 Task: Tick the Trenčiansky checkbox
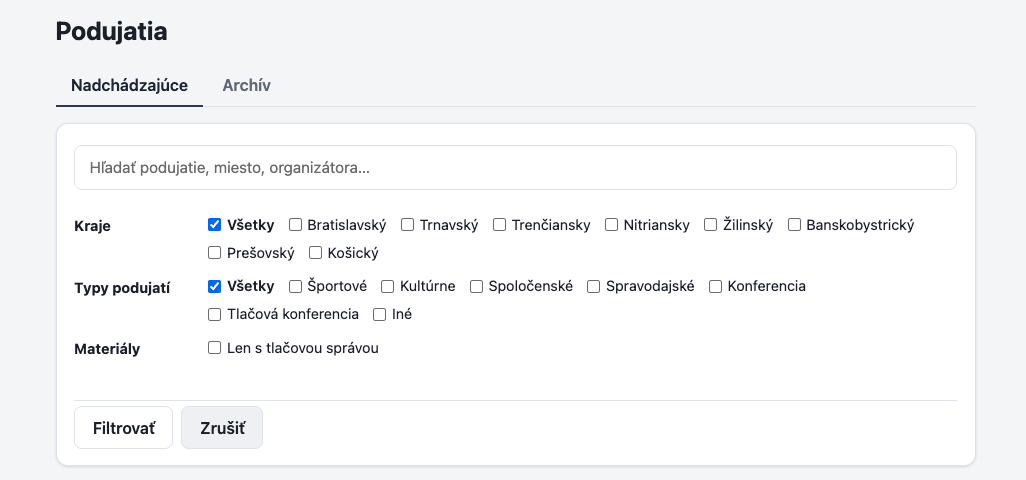pyautogui.click(x=499, y=225)
